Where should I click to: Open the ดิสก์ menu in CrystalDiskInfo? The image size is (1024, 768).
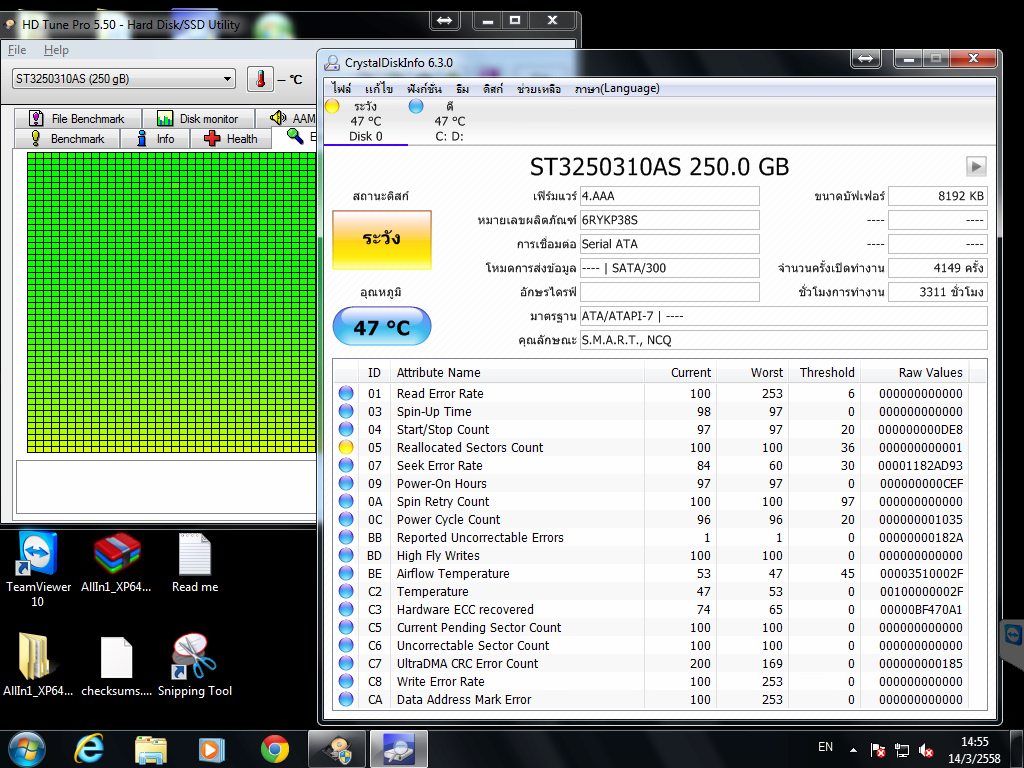click(493, 88)
